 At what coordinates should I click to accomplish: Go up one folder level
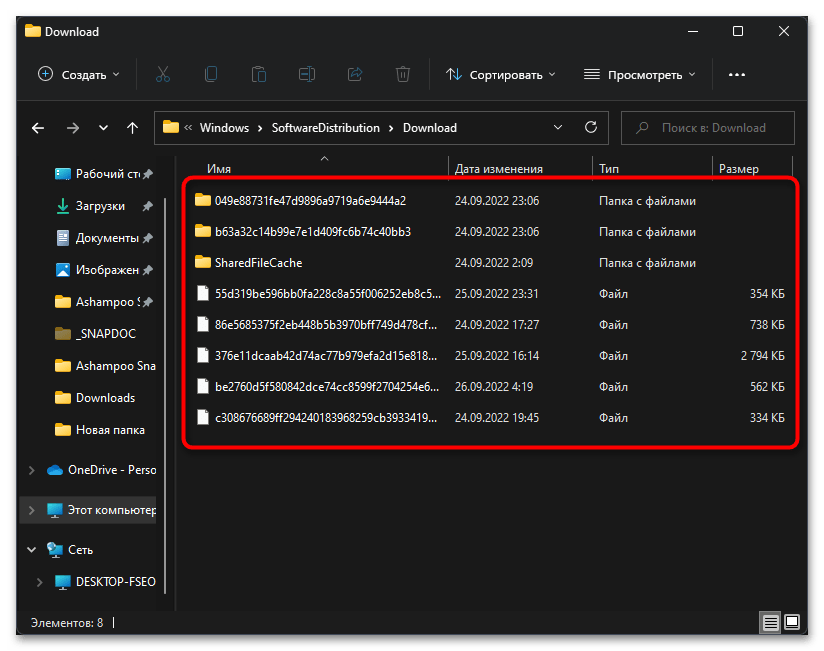coord(132,128)
